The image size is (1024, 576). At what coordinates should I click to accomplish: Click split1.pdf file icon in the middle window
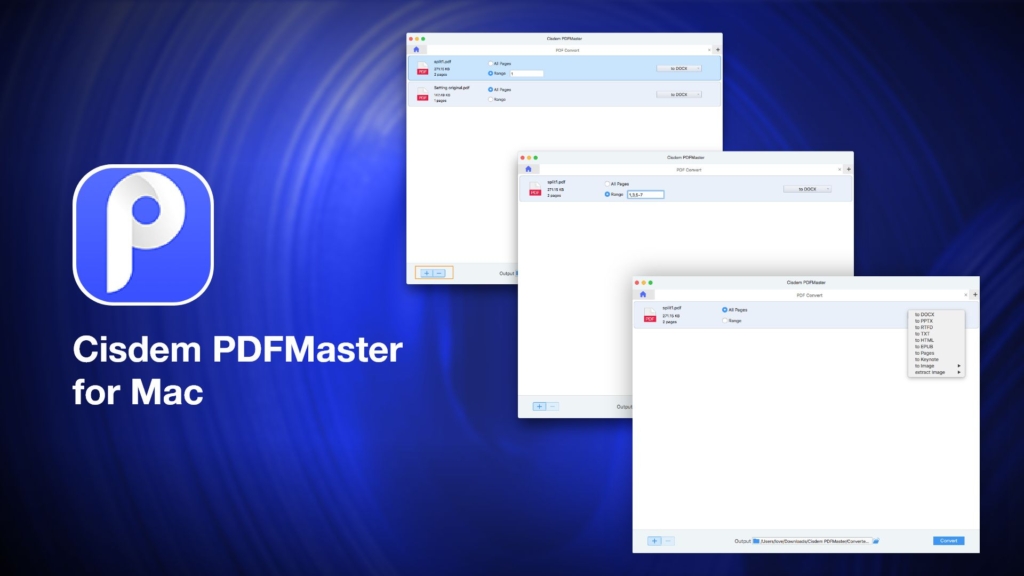click(535, 189)
